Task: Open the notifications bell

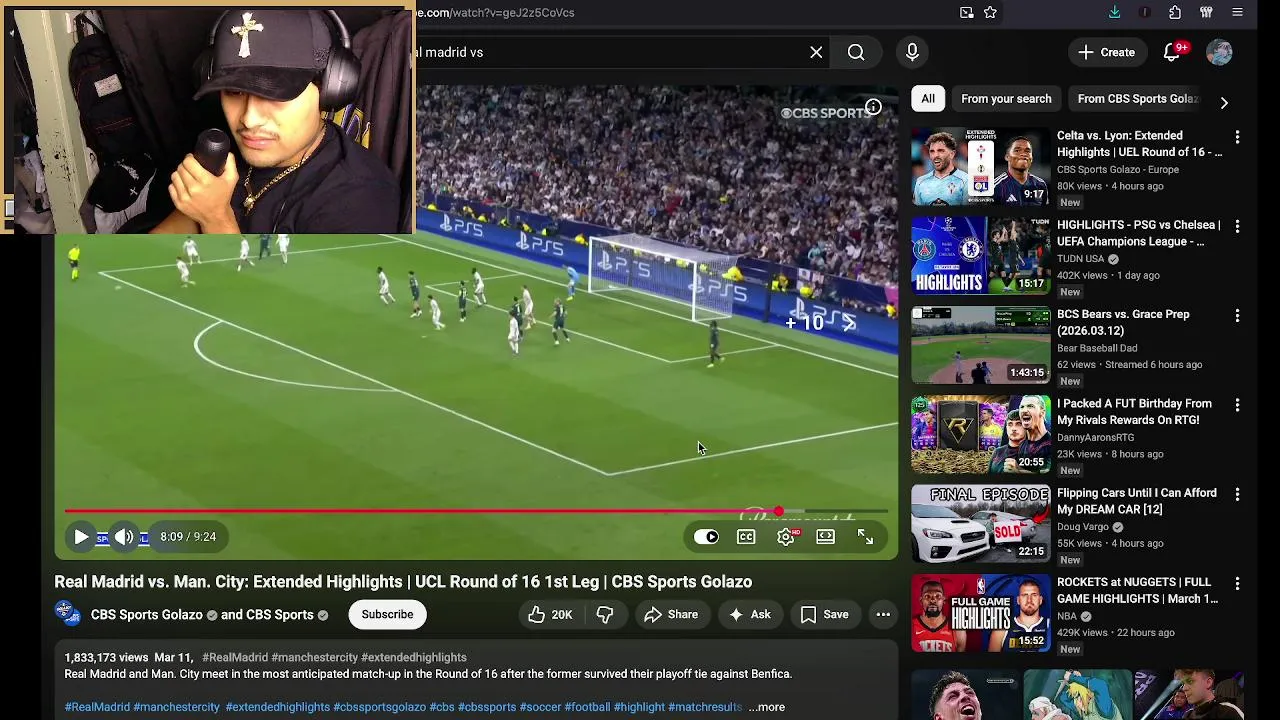Action: (1172, 52)
